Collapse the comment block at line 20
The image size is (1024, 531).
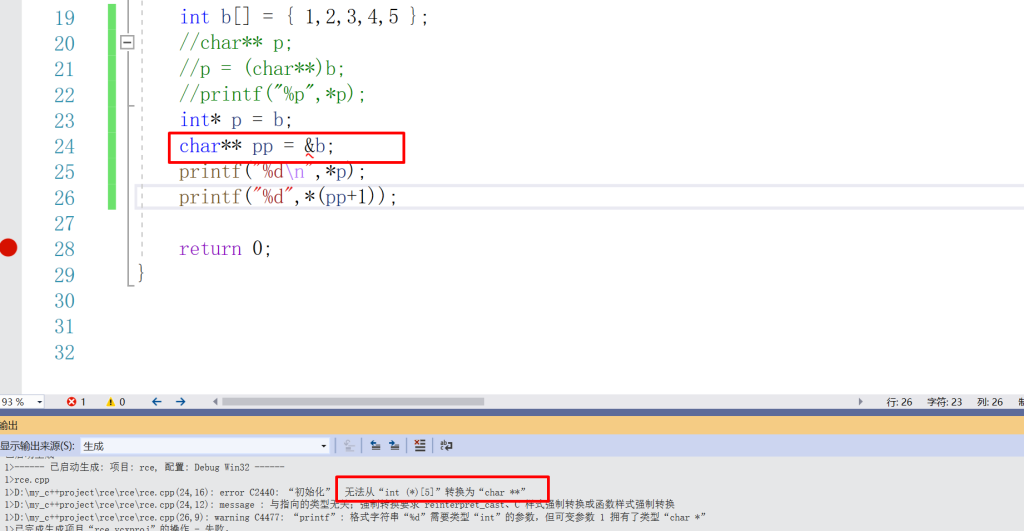pyautogui.click(x=127, y=43)
